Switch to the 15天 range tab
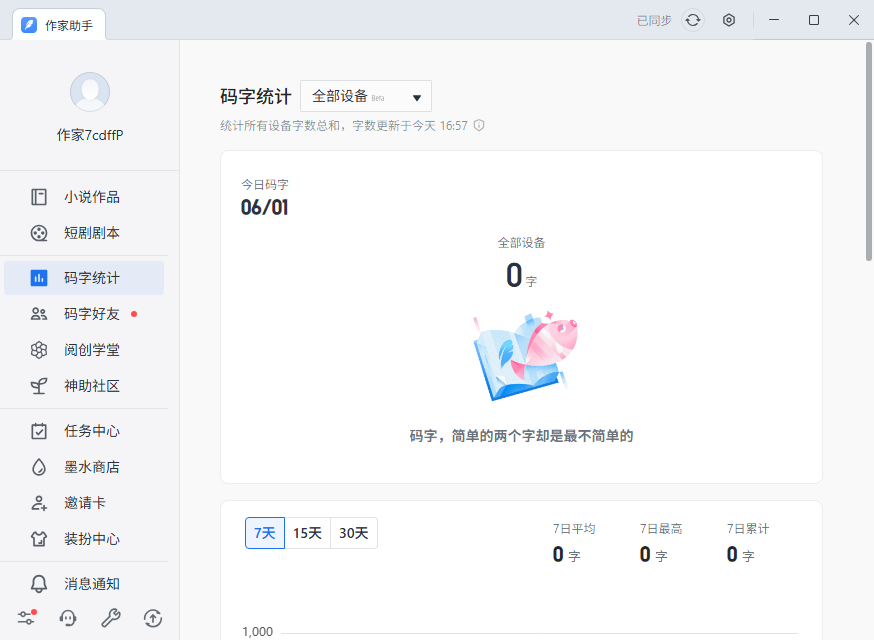Viewport: 874px width, 640px height. pyautogui.click(x=308, y=533)
